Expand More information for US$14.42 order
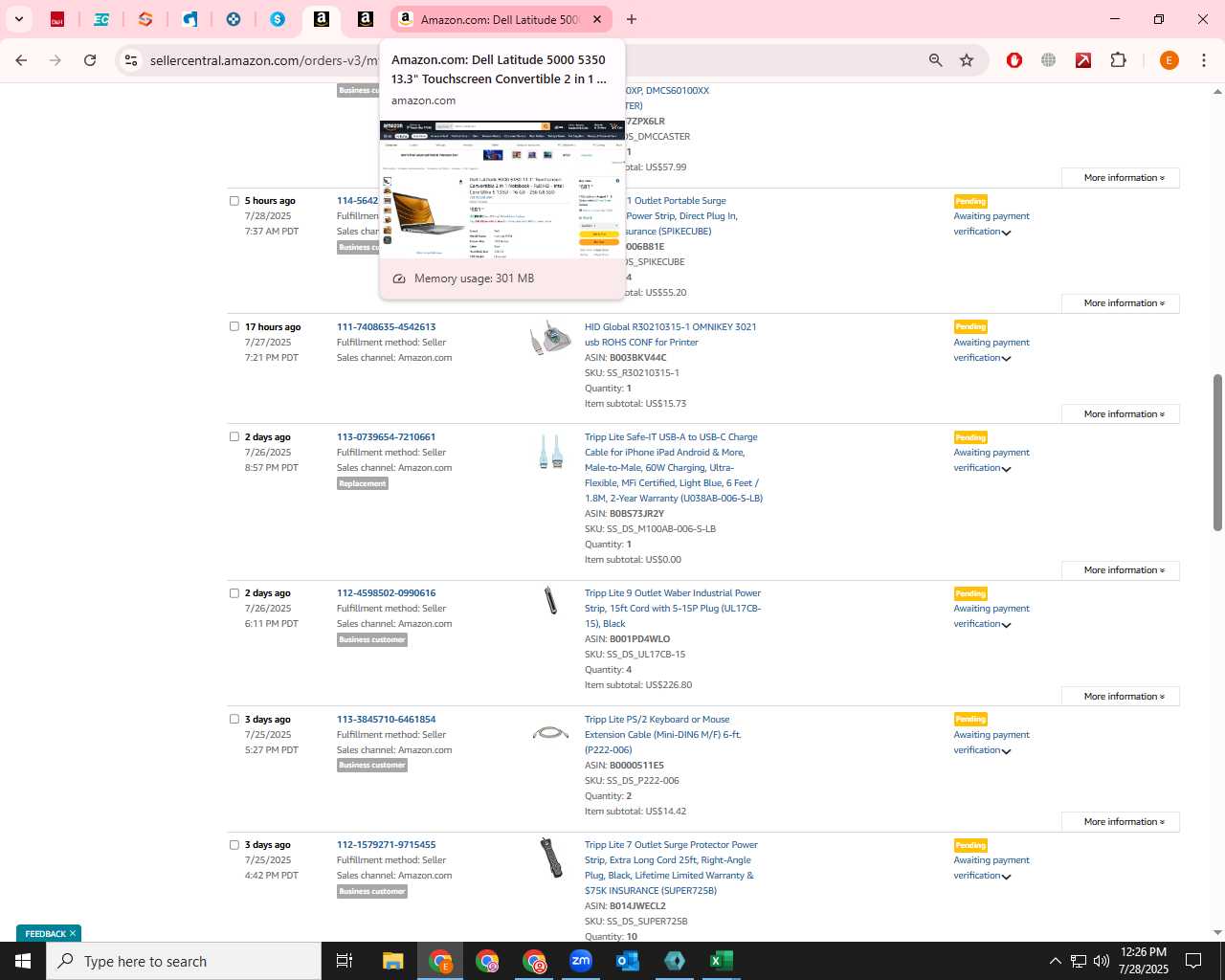This screenshot has width=1225, height=980. (1120, 822)
